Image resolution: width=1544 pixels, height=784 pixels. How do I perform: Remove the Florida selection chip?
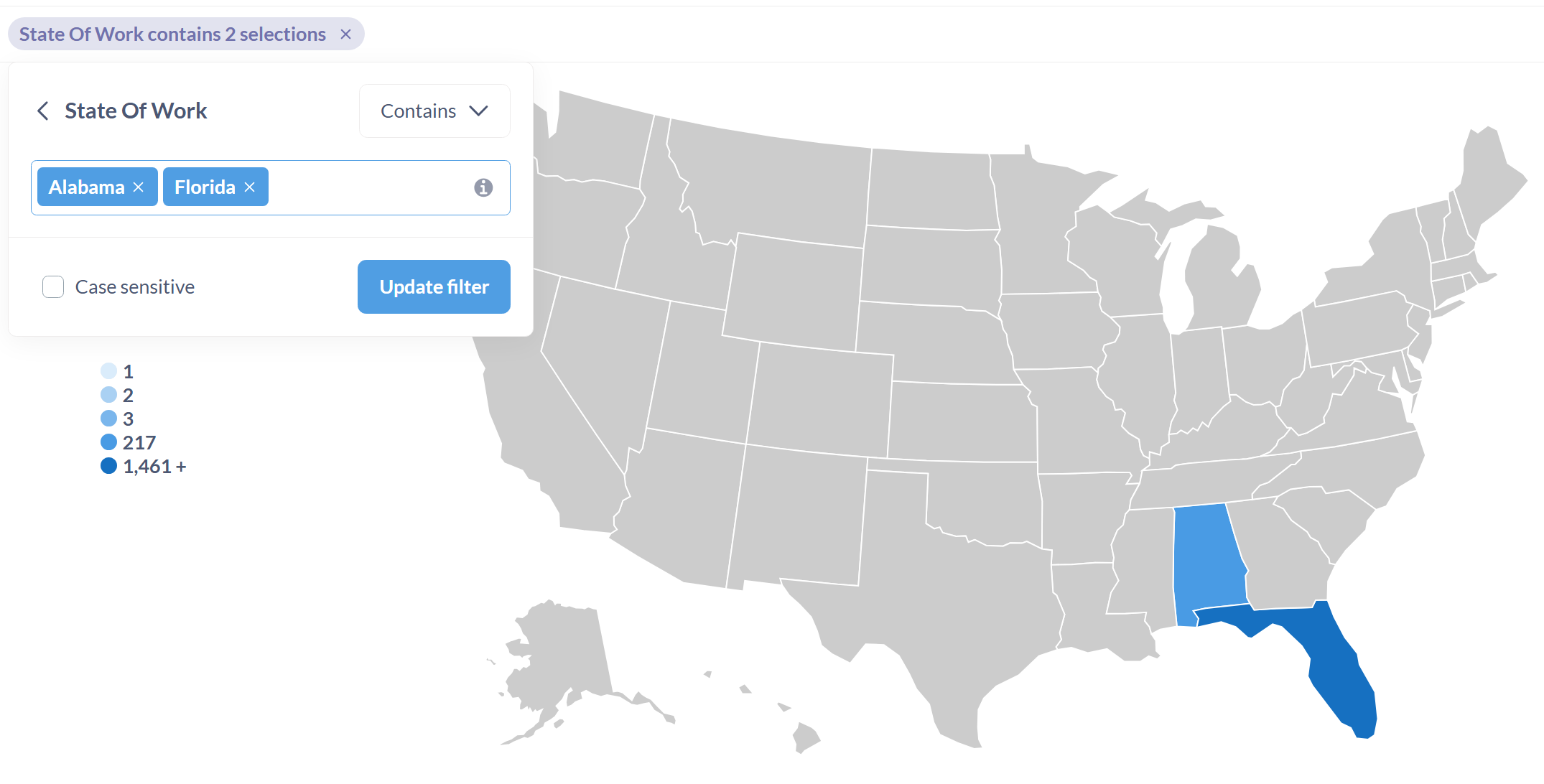click(x=249, y=187)
